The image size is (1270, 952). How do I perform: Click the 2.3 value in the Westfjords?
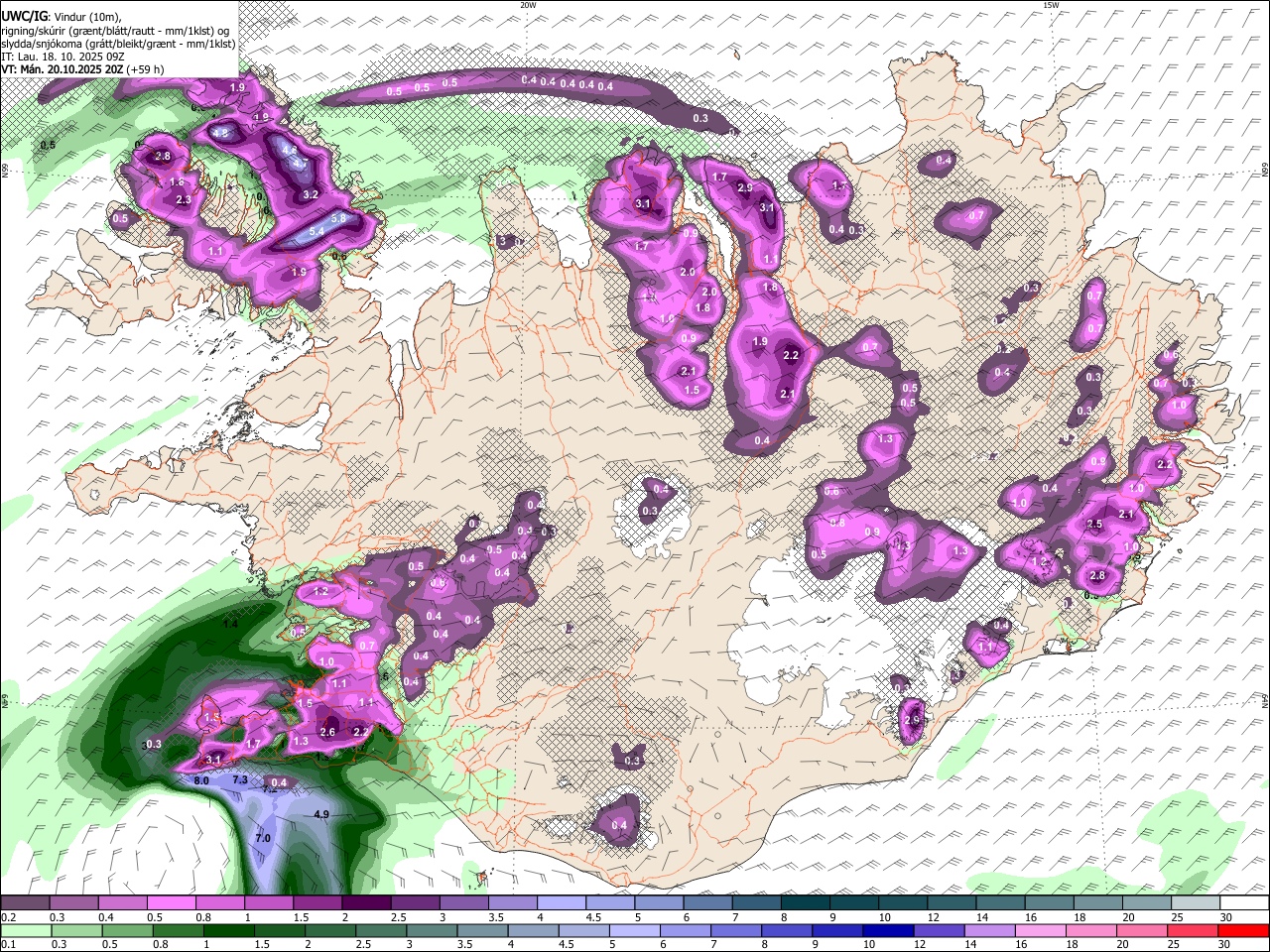click(184, 200)
